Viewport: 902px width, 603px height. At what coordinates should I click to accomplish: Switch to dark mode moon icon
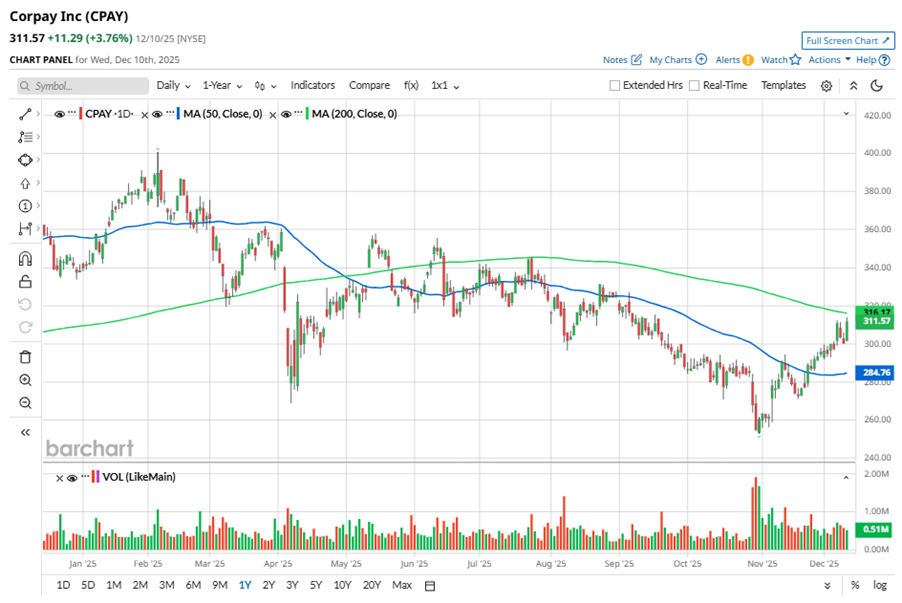877,86
